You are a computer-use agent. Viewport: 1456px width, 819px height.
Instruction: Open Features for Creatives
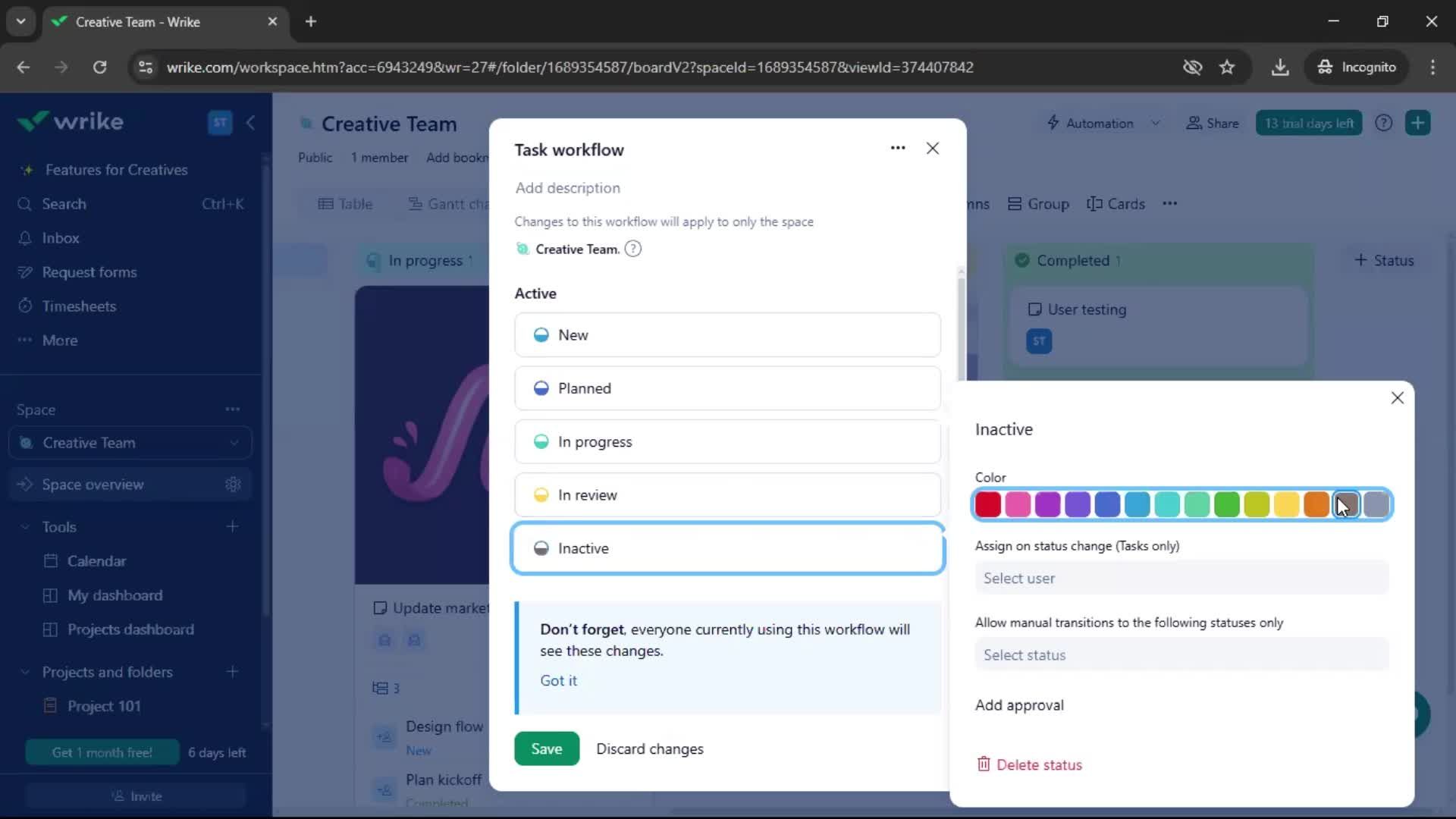click(x=116, y=170)
